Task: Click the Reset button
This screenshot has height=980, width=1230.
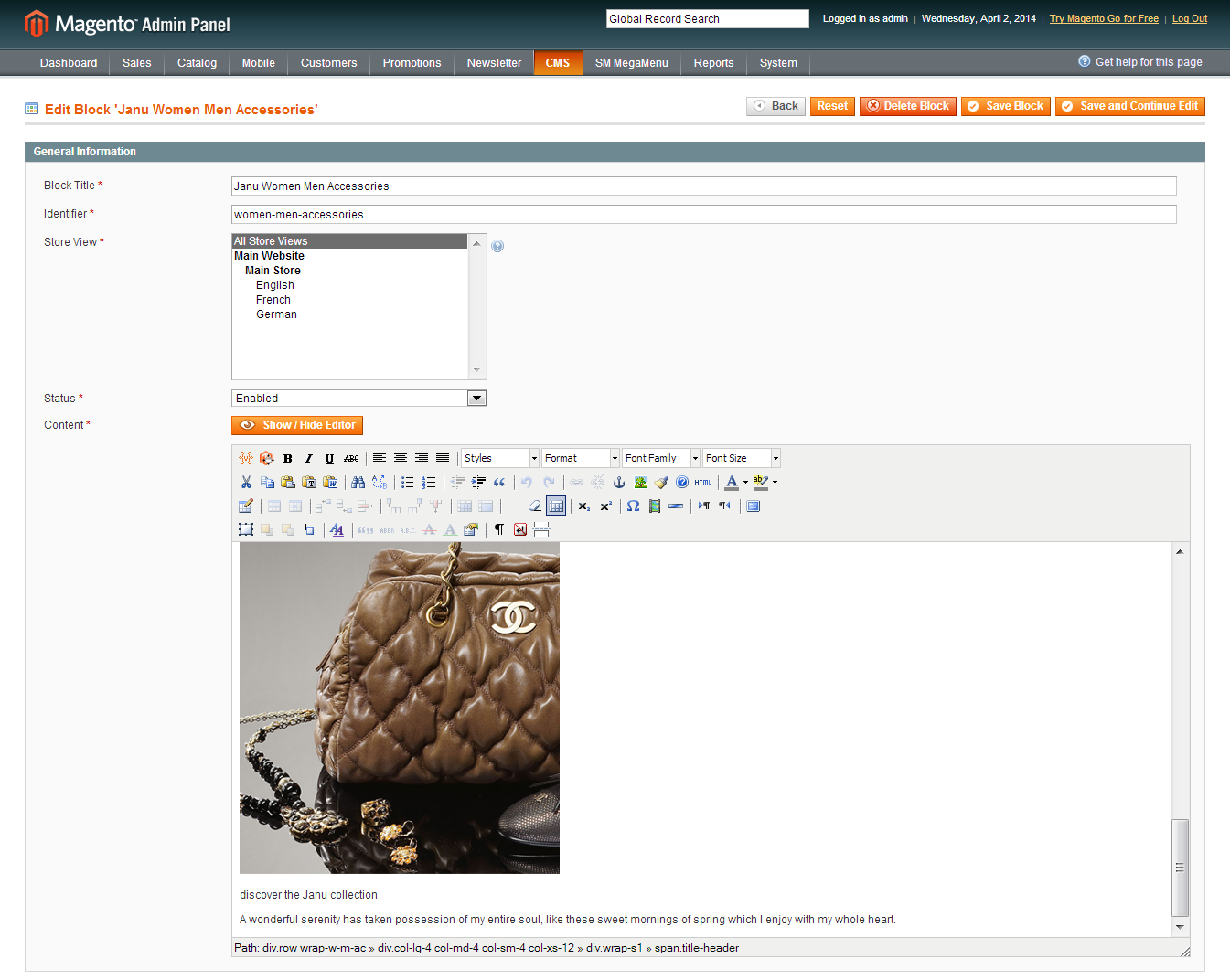Action: (832, 106)
